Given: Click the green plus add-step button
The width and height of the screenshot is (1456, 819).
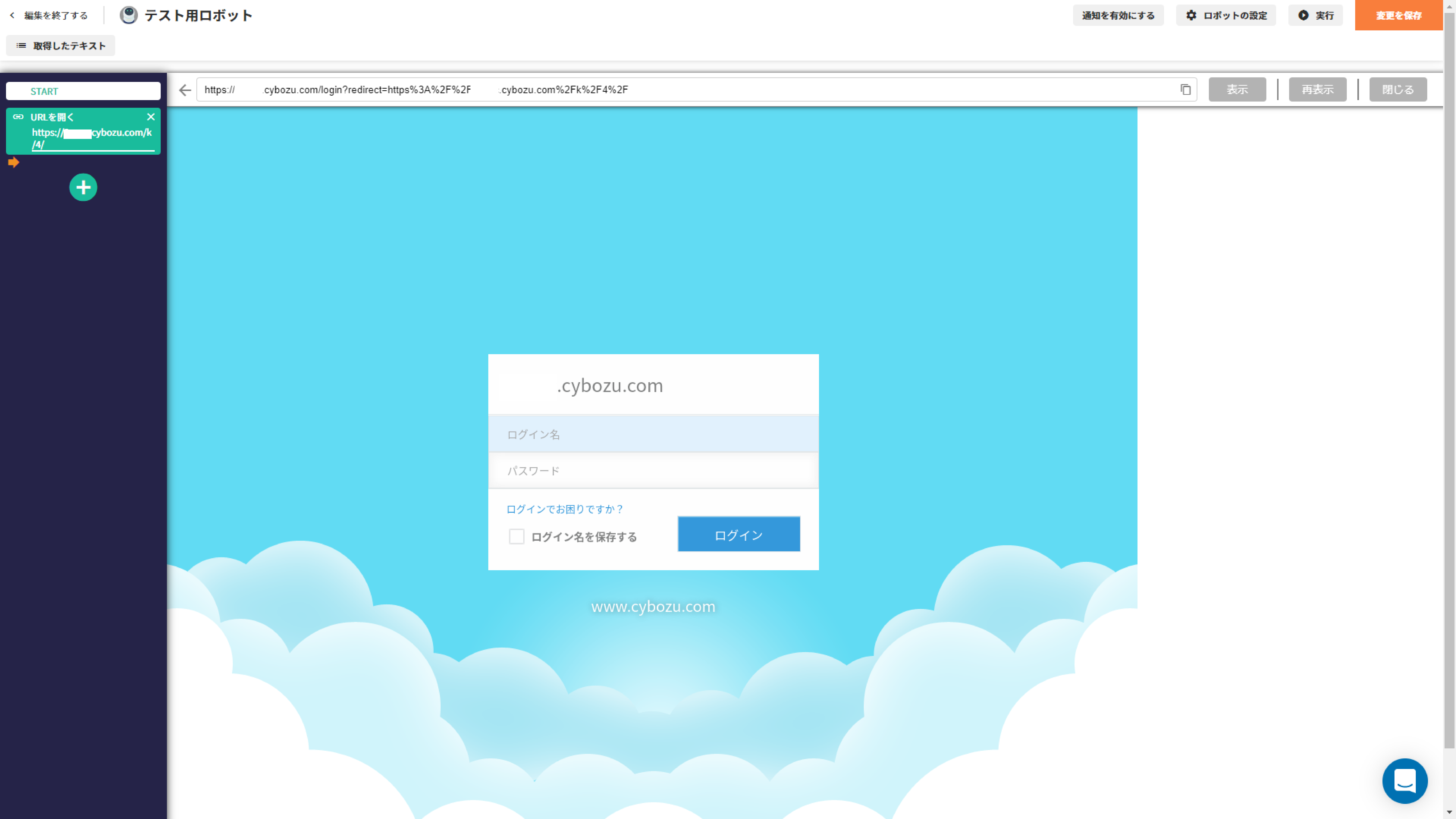Looking at the screenshot, I should (83, 187).
